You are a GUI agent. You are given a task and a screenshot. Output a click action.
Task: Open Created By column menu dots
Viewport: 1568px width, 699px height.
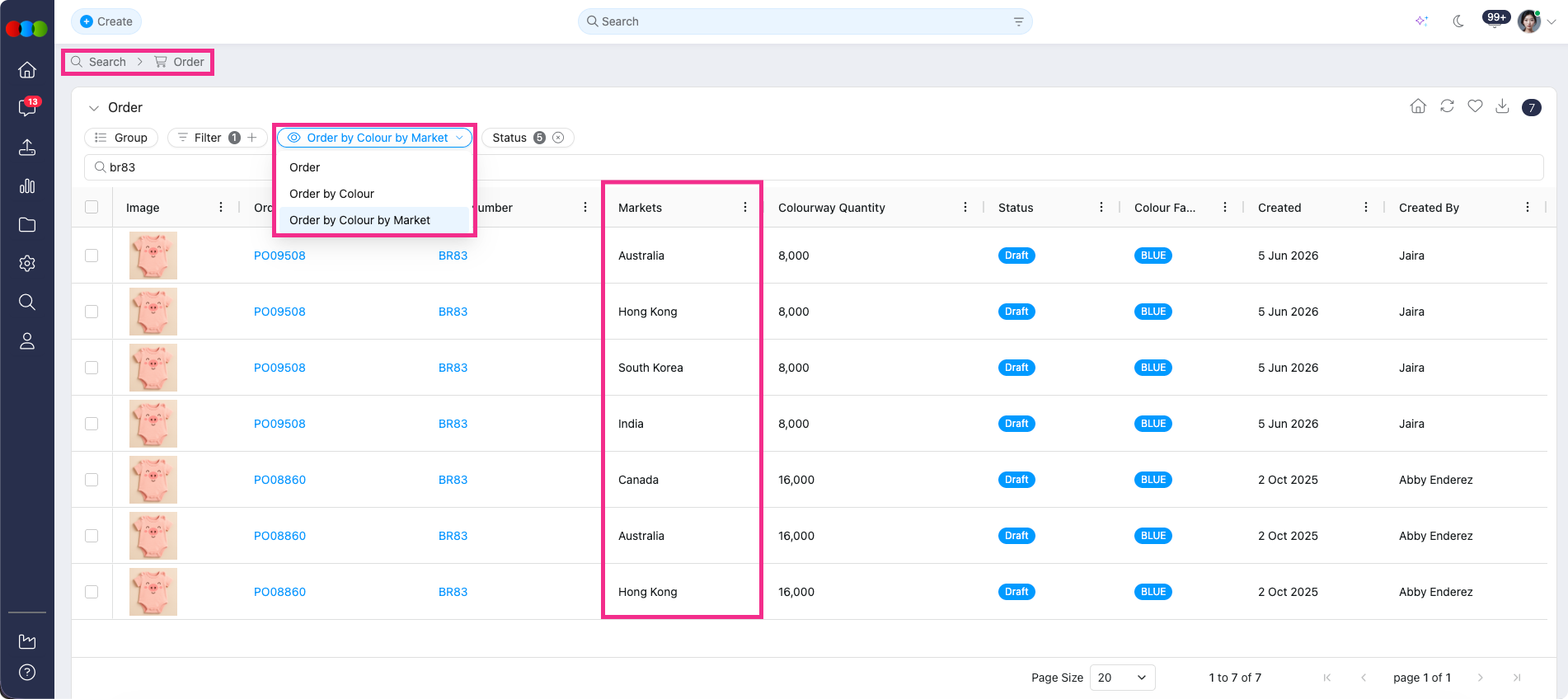click(x=1528, y=208)
